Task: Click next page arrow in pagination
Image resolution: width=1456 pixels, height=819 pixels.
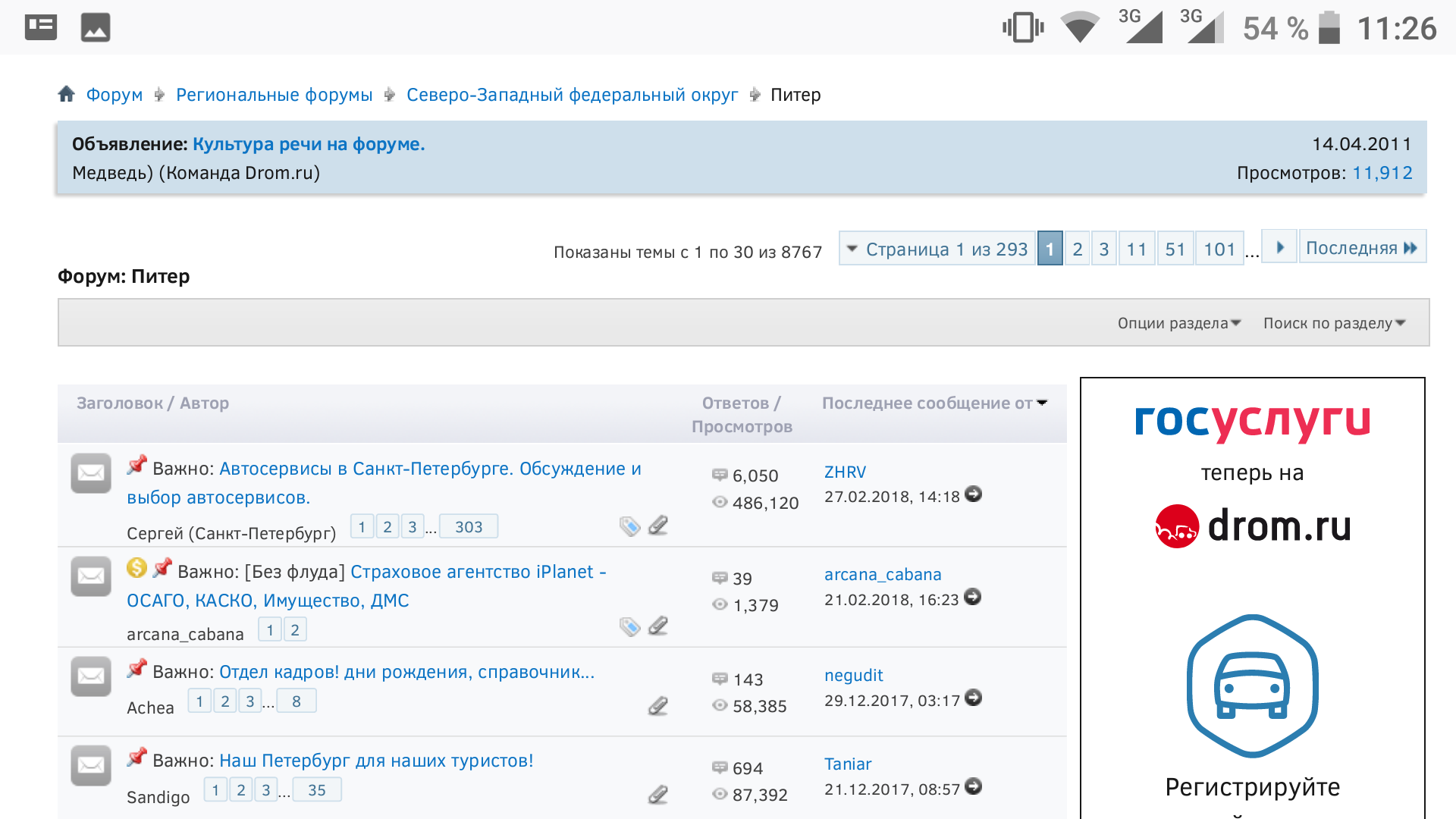Action: pos(1280,248)
